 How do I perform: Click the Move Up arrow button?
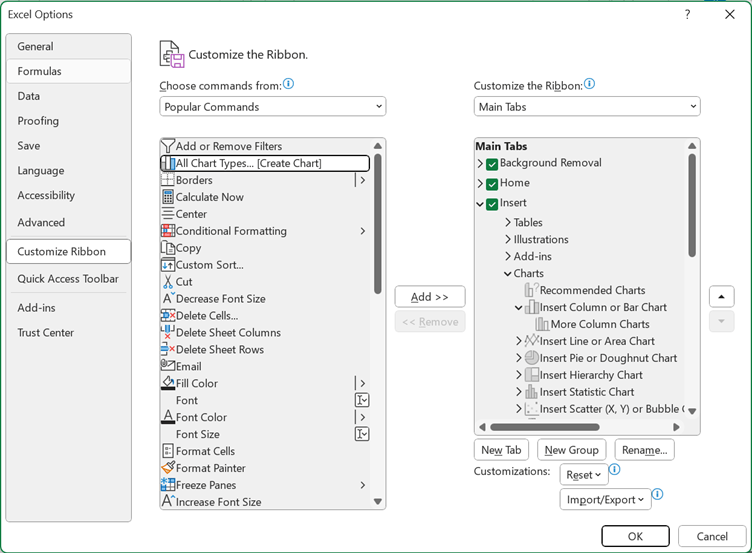coord(721,297)
